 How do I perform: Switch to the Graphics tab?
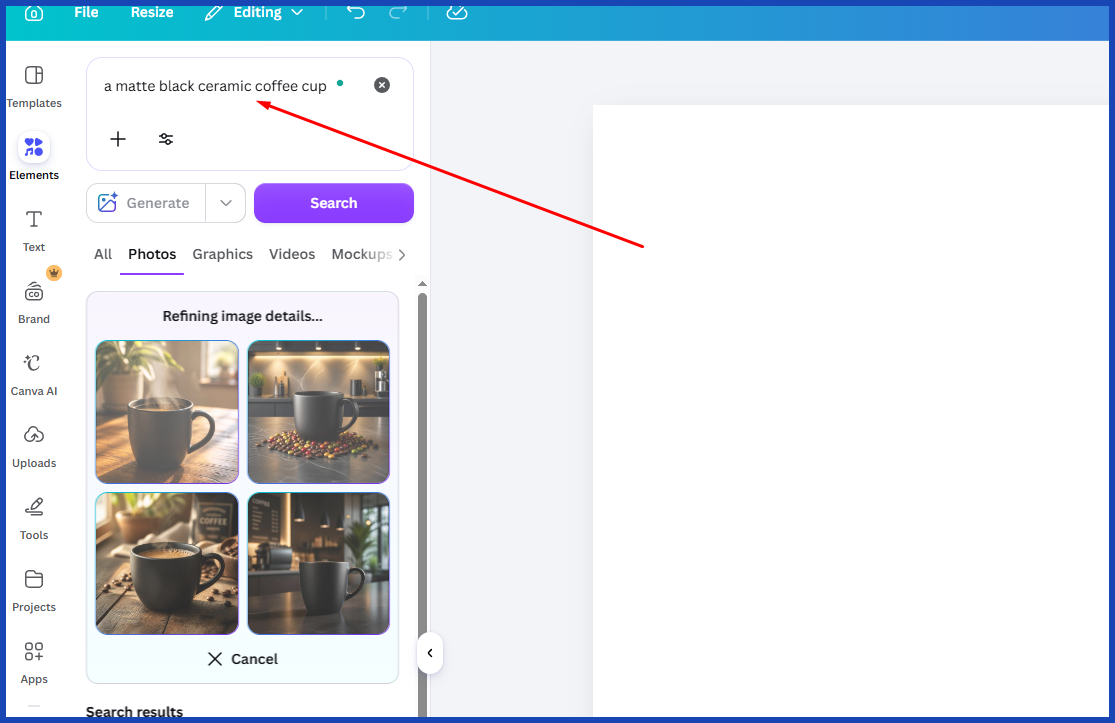pyautogui.click(x=223, y=255)
